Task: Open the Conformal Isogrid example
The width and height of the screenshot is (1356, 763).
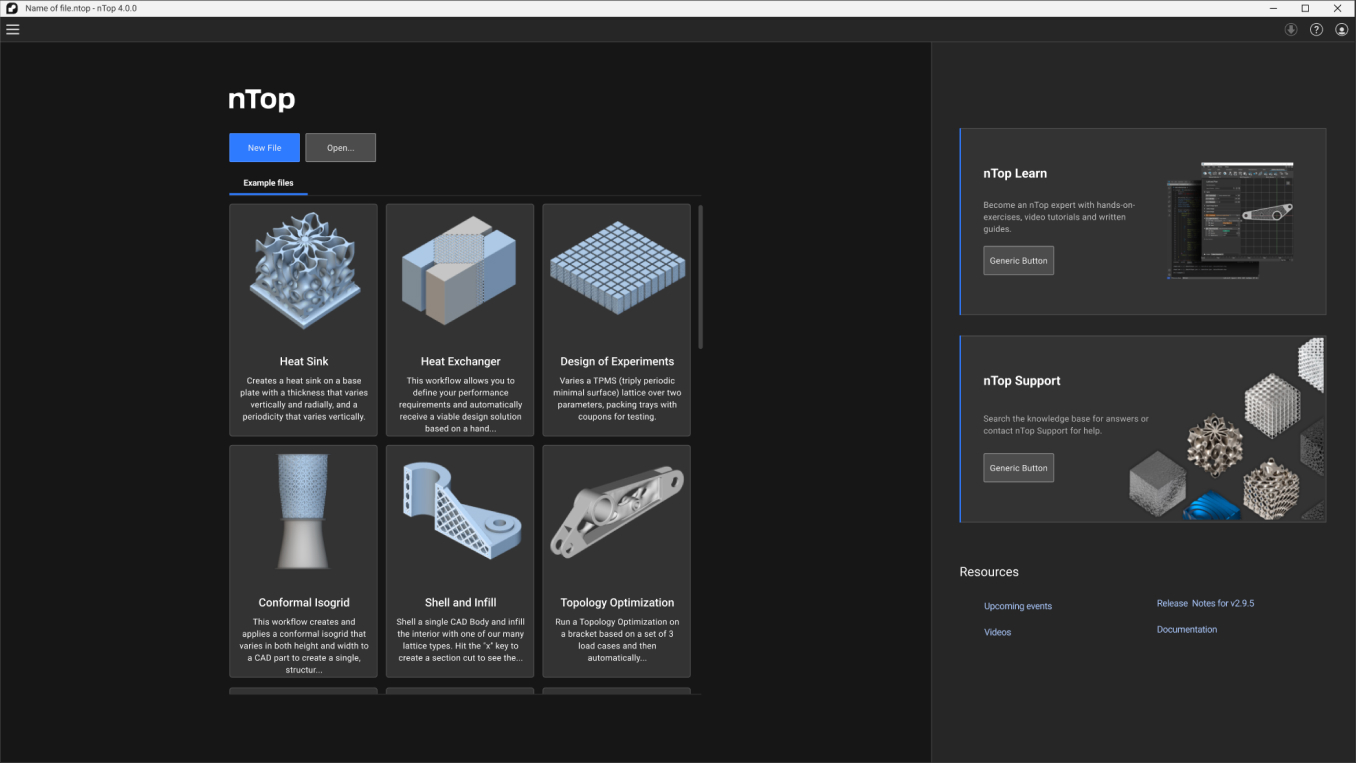Action: click(304, 561)
